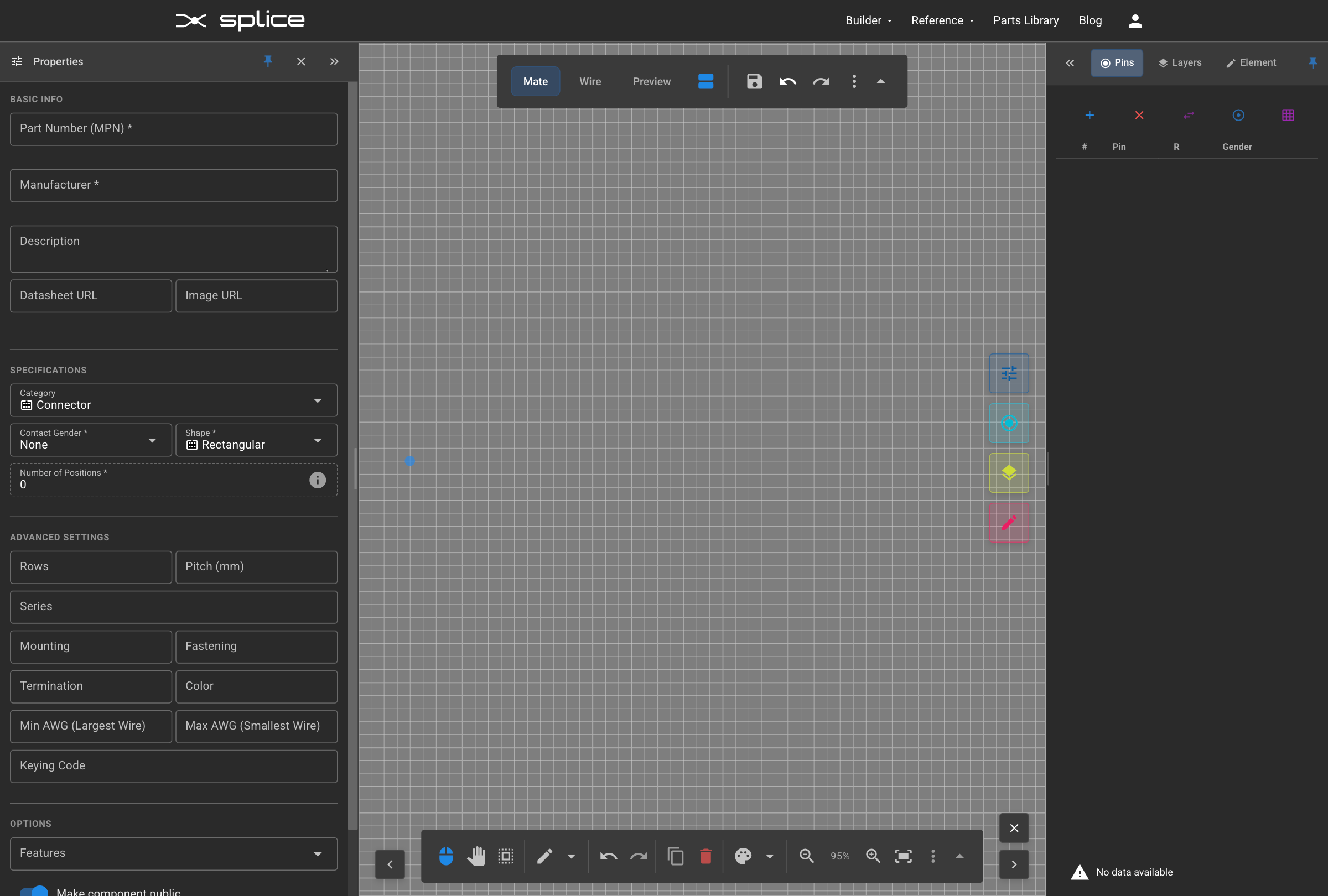Image resolution: width=1328 pixels, height=896 pixels.
Task: Toggle the Make component public switch
Action: [33, 890]
